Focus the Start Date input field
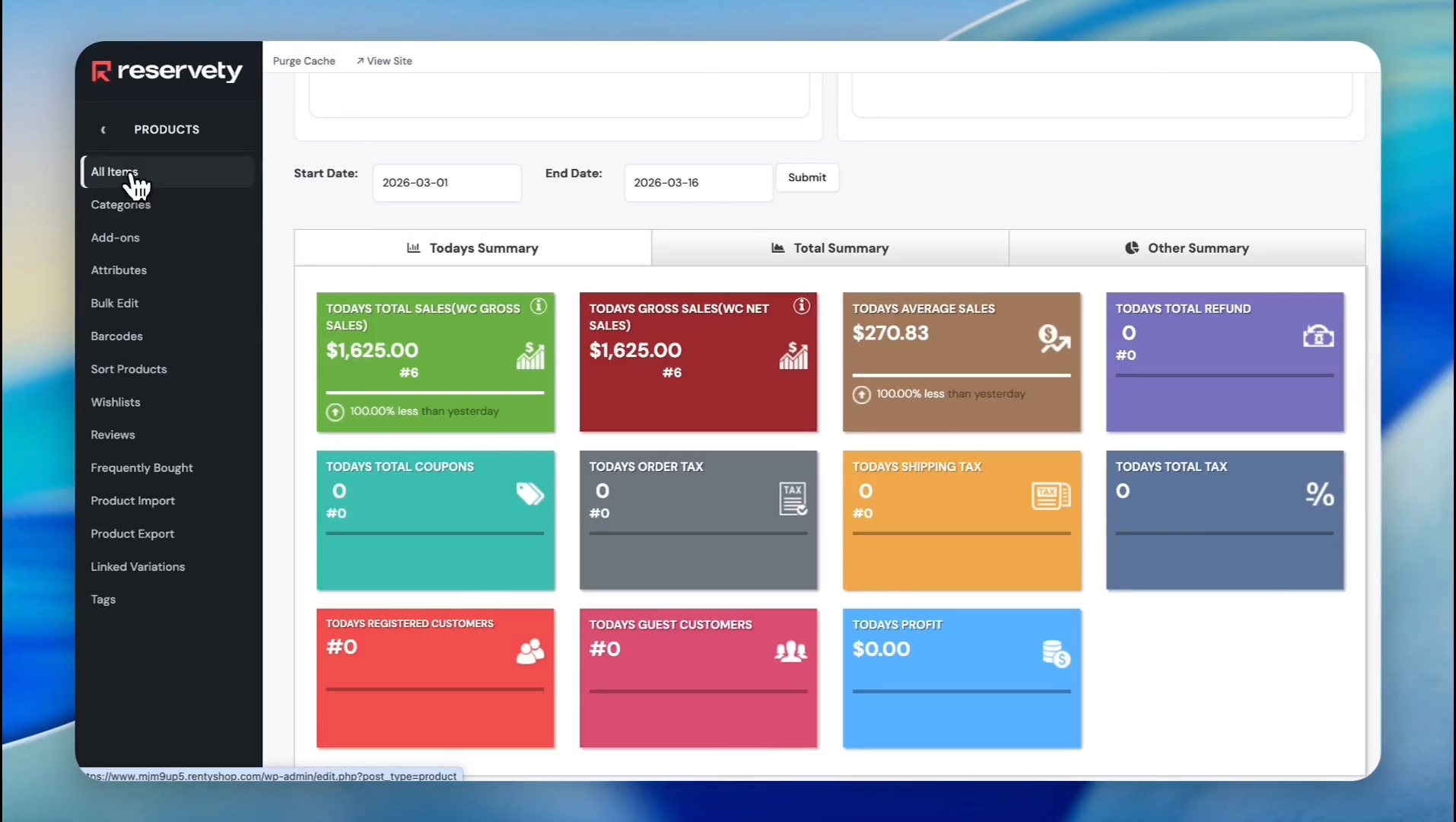This screenshot has width=1456, height=822. pos(447,183)
